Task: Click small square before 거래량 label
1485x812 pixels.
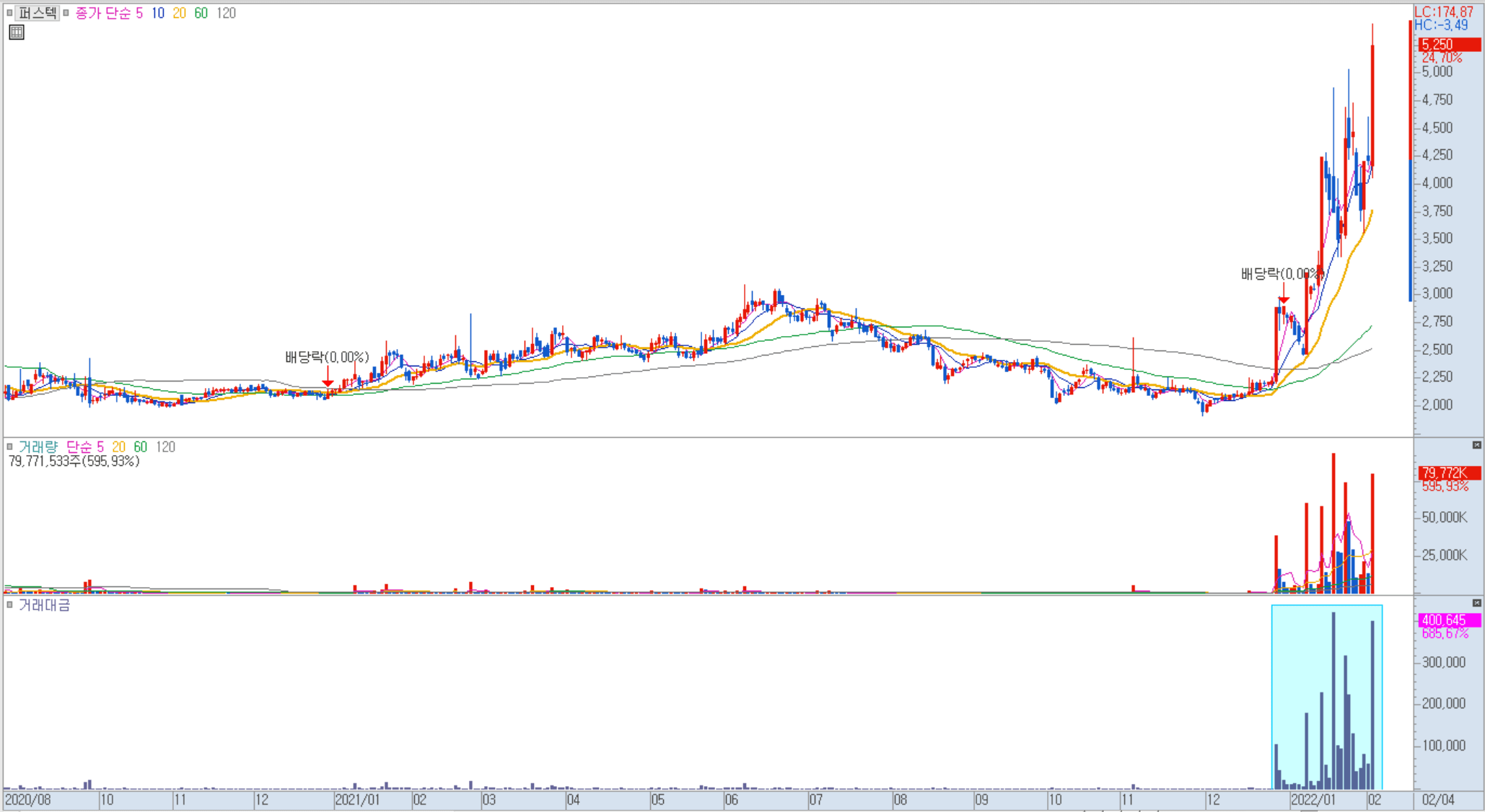Action: pyautogui.click(x=9, y=446)
